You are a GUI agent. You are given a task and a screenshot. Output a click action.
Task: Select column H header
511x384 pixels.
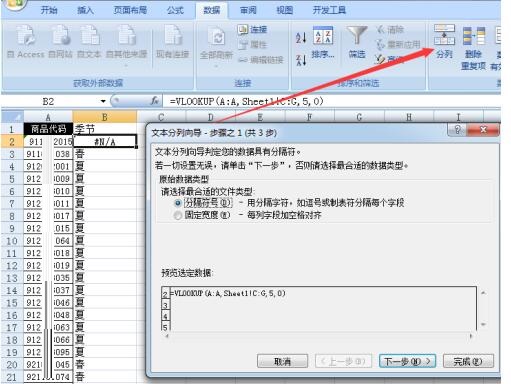click(x=409, y=117)
